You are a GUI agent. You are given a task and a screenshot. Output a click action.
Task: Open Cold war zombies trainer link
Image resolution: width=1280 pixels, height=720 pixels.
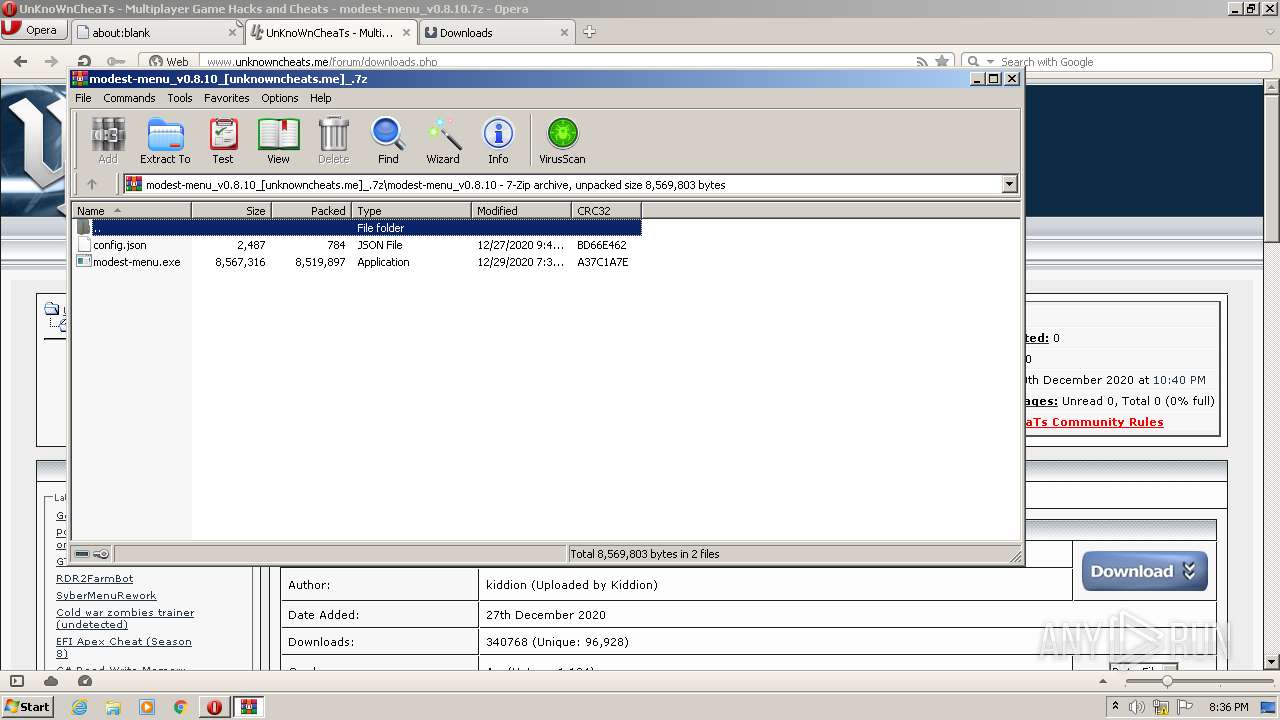pyautogui.click(x=125, y=618)
